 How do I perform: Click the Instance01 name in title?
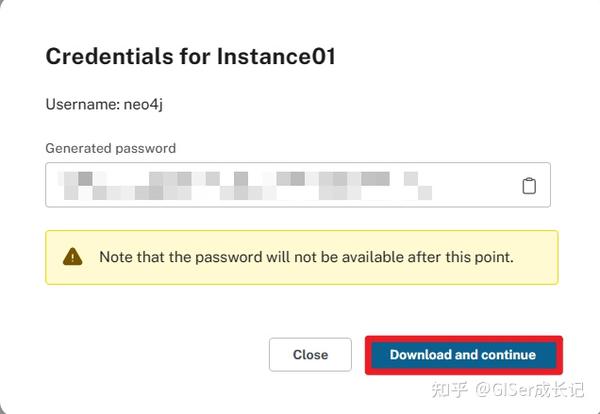click(276, 56)
